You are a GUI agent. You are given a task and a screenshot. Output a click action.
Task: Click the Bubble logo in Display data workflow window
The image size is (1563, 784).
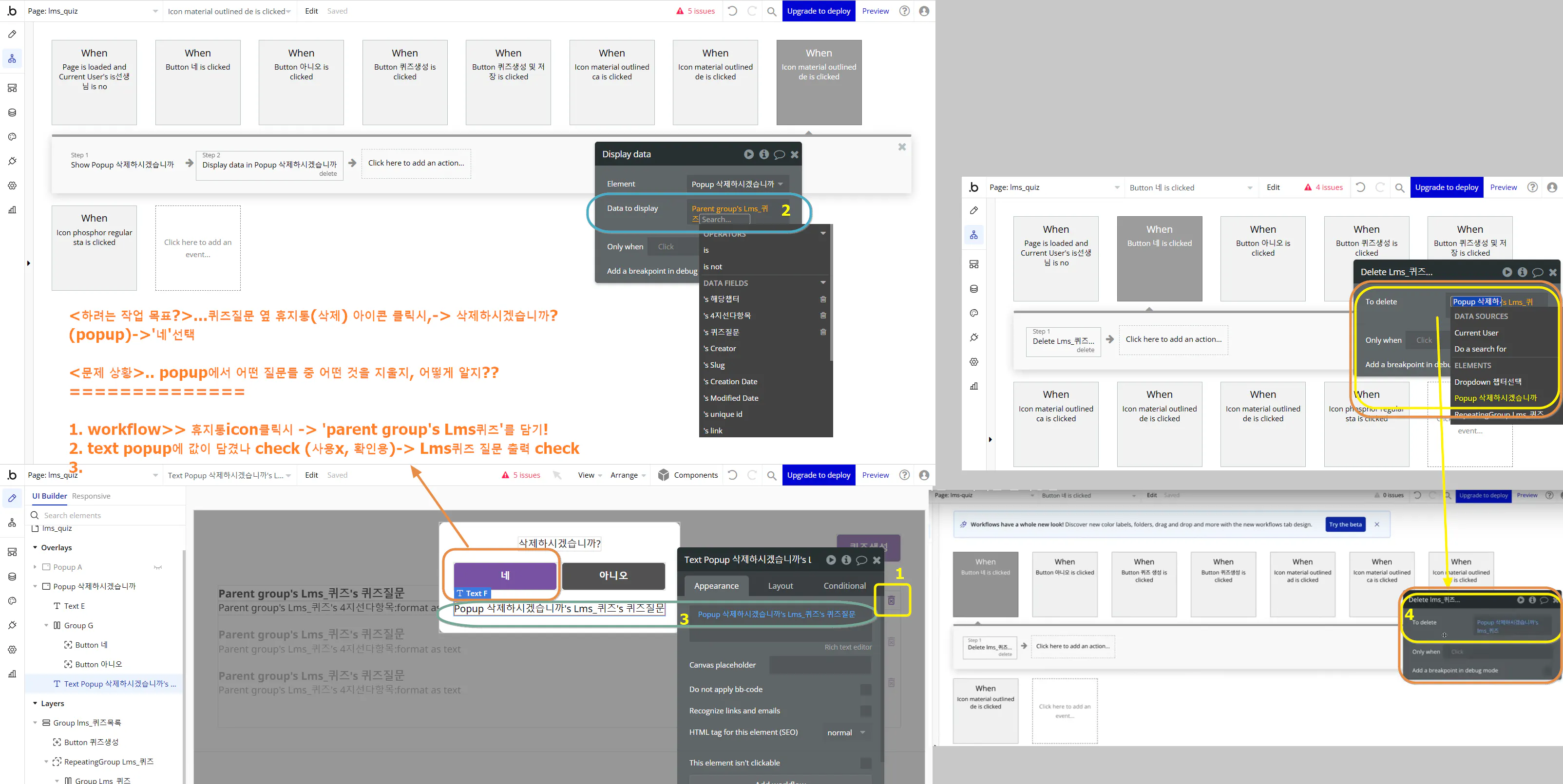(x=12, y=11)
